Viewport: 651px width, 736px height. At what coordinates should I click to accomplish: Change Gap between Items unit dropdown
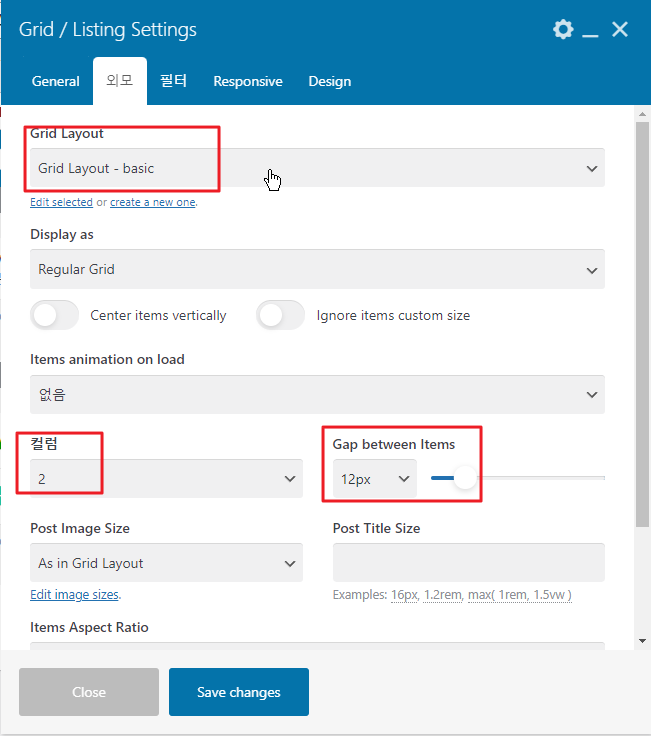tap(375, 478)
